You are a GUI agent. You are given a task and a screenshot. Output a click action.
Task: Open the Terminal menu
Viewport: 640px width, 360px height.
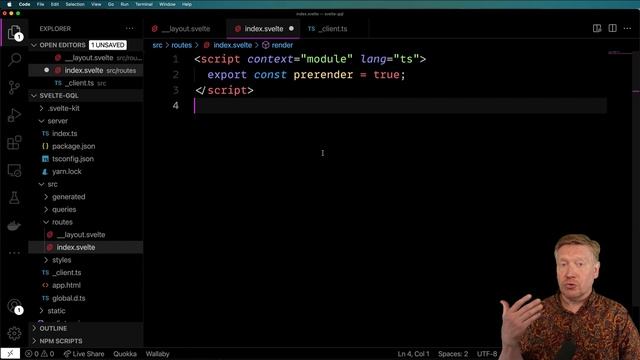pyautogui.click(x=144, y=4)
